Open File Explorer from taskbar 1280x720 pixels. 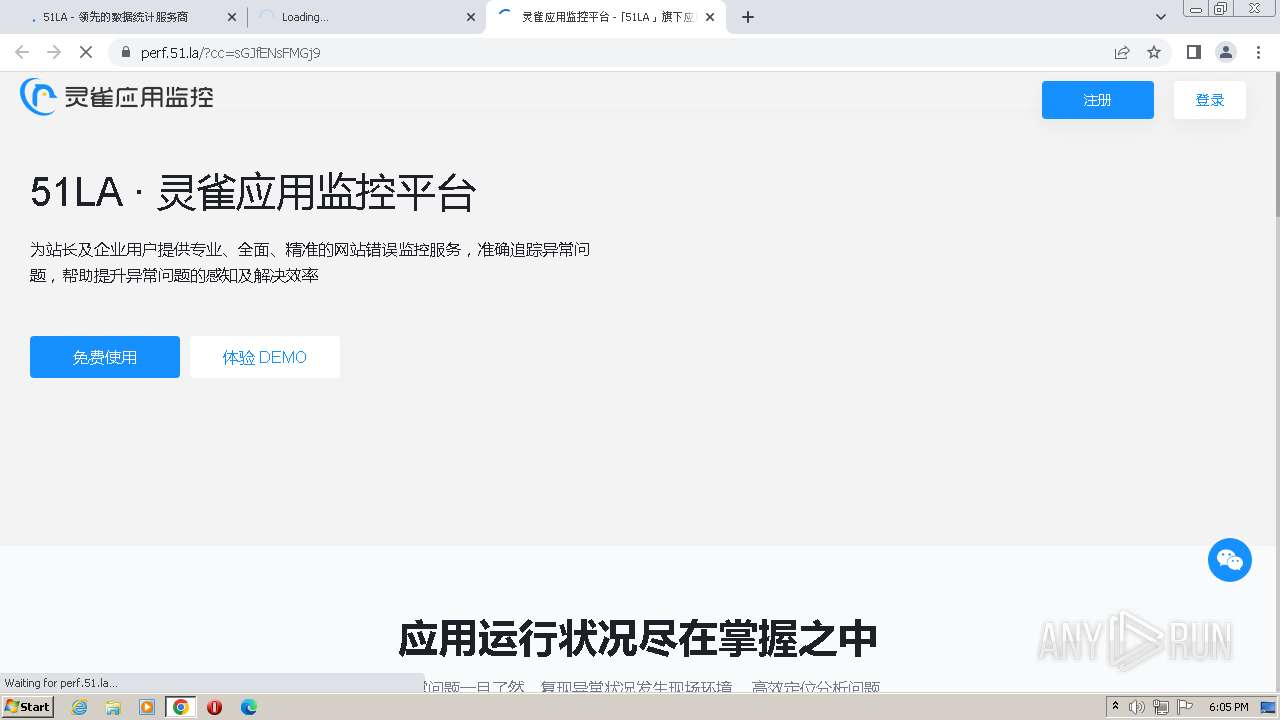[x=113, y=707]
